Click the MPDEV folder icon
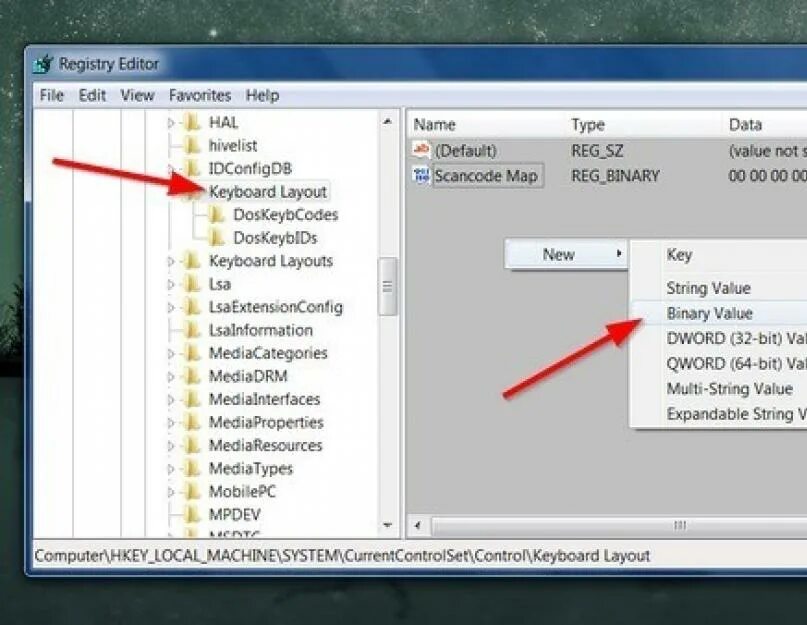This screenshot has width=807, height=625. coord(192,515)
